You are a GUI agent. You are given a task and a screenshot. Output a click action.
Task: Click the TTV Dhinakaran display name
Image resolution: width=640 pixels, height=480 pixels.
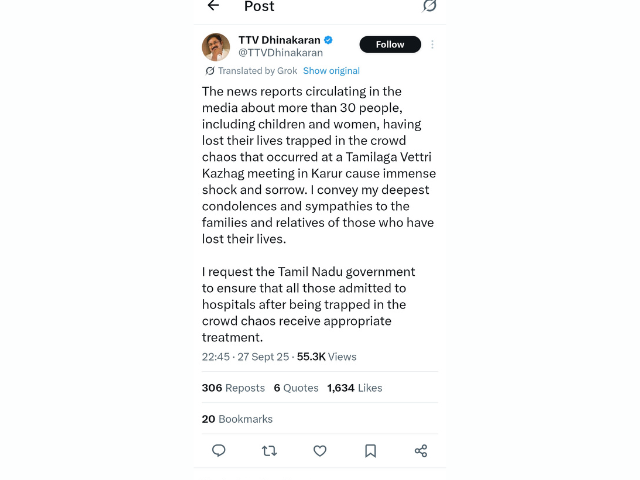279,40
